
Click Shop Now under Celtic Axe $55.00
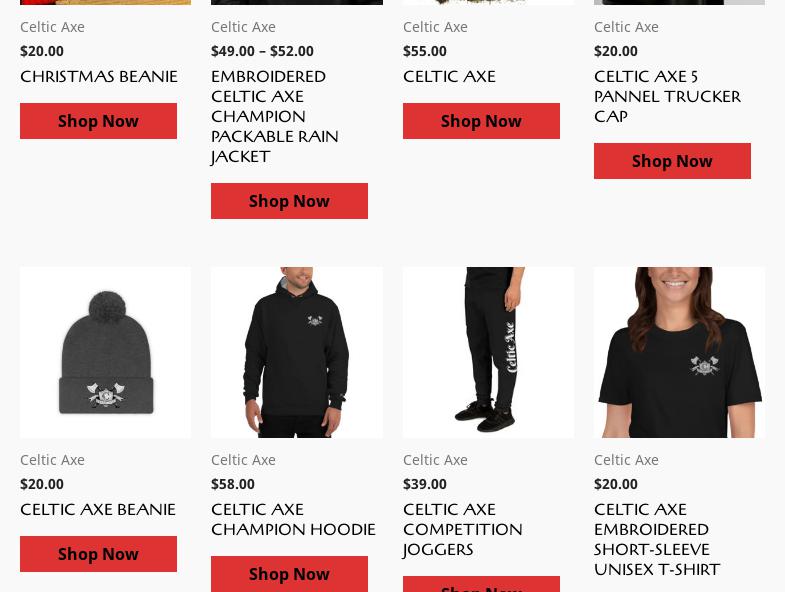481,121
